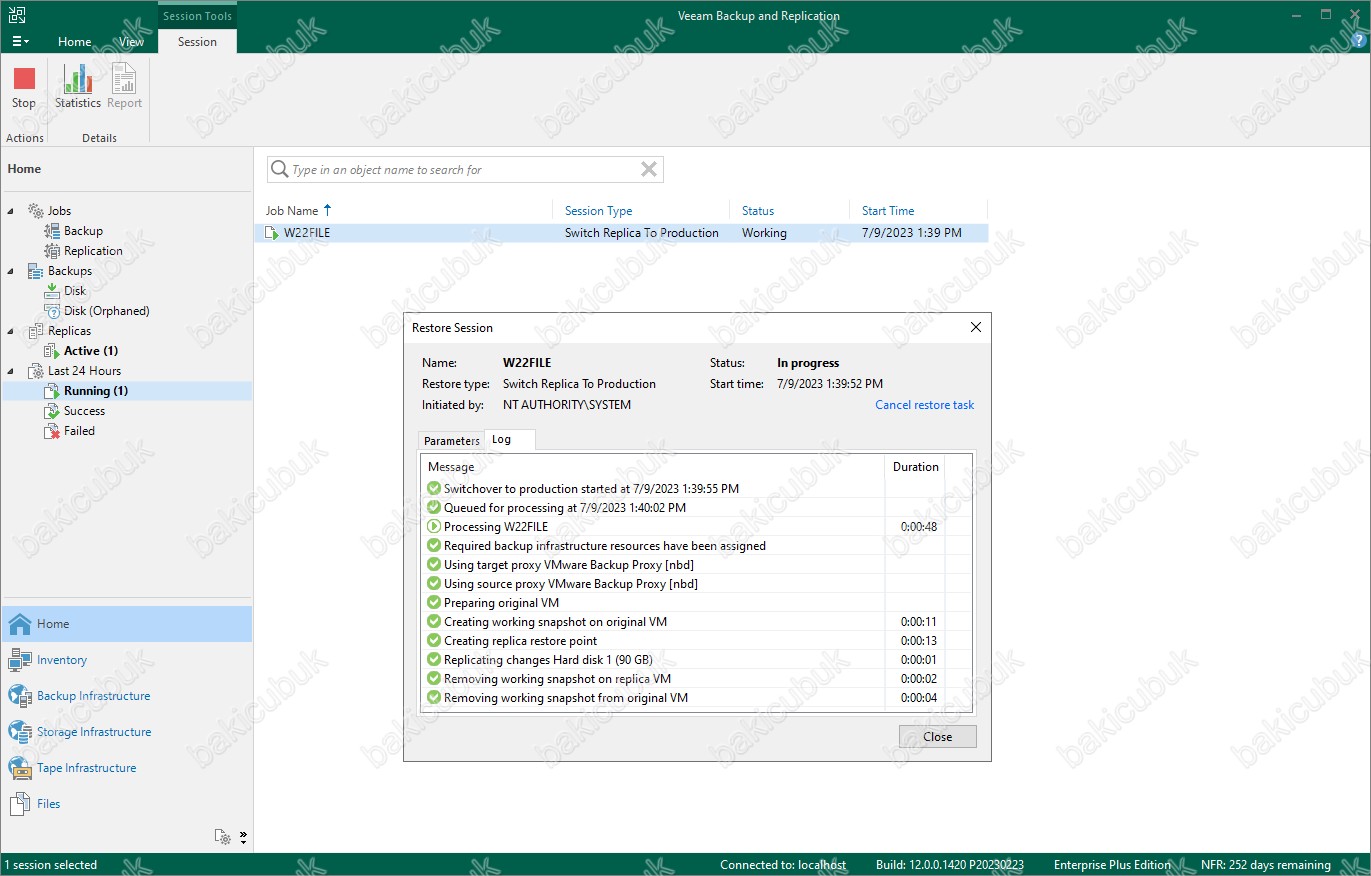Focus the object name search field

[463, 170]
